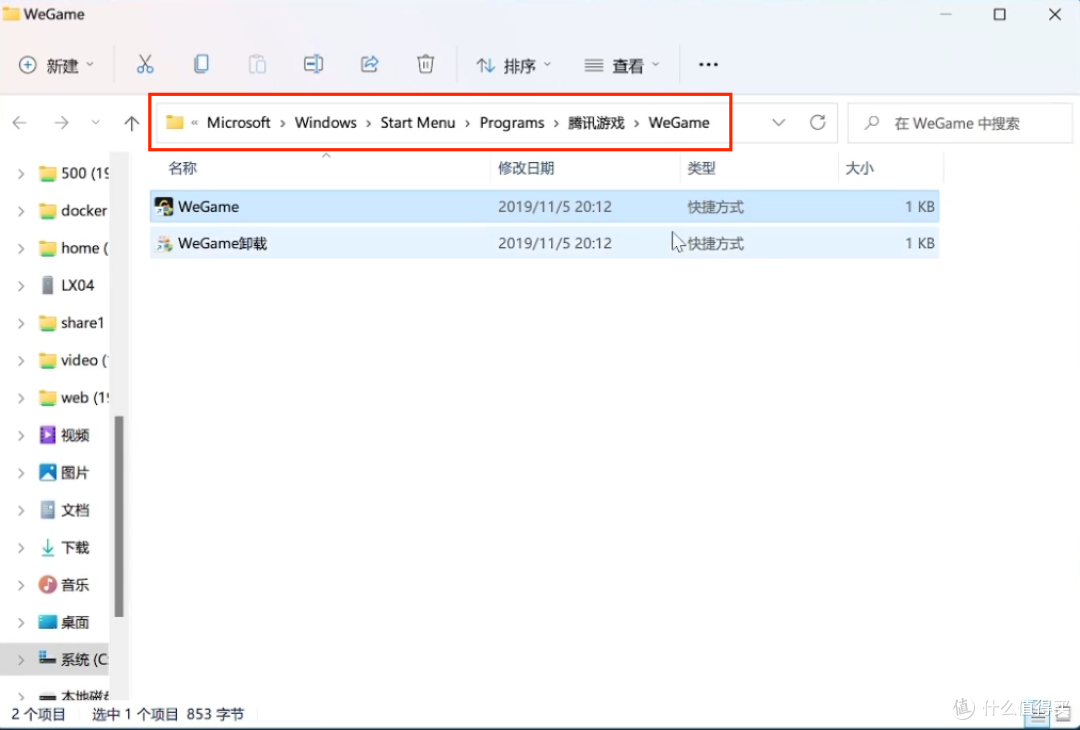Sort by 修改日期 column header
This screenshot has width=1080, height=730.
coord(526,168)
